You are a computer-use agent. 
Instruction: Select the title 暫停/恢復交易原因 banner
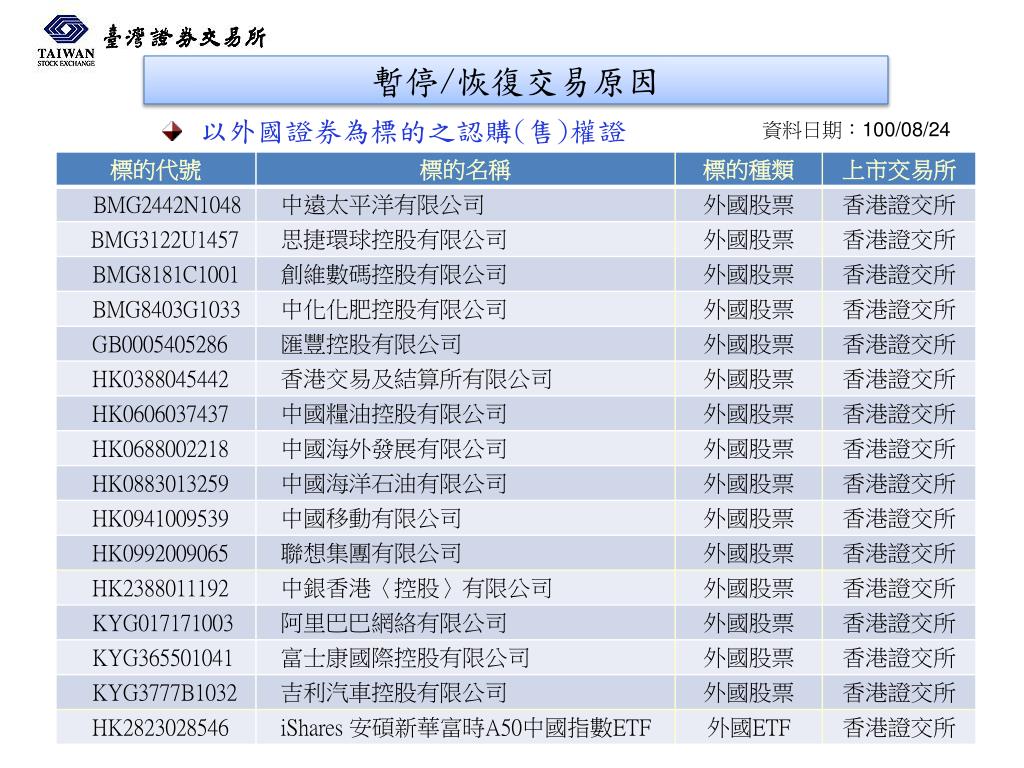(515, 80)
